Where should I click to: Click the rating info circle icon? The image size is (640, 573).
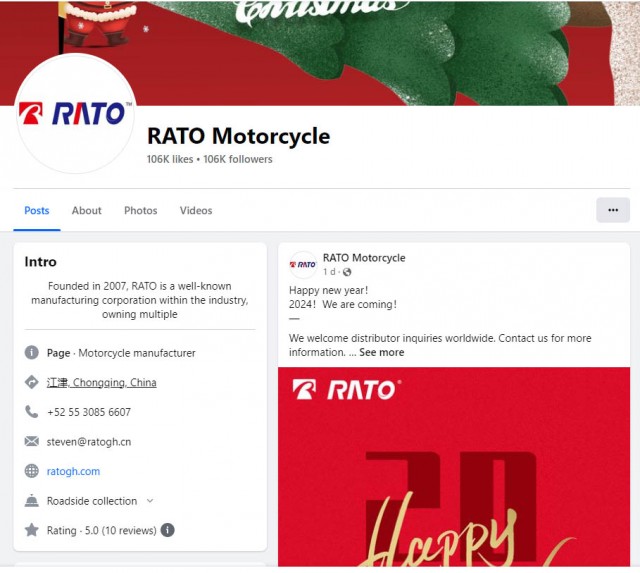(167, 530)
